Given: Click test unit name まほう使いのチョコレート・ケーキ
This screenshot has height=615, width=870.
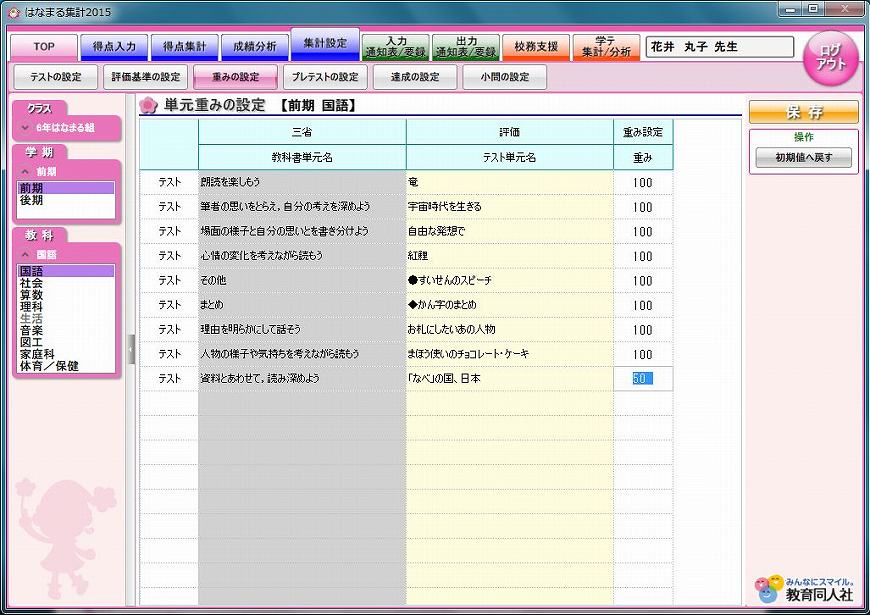Looking at the screenshot, I should [468, 354].
